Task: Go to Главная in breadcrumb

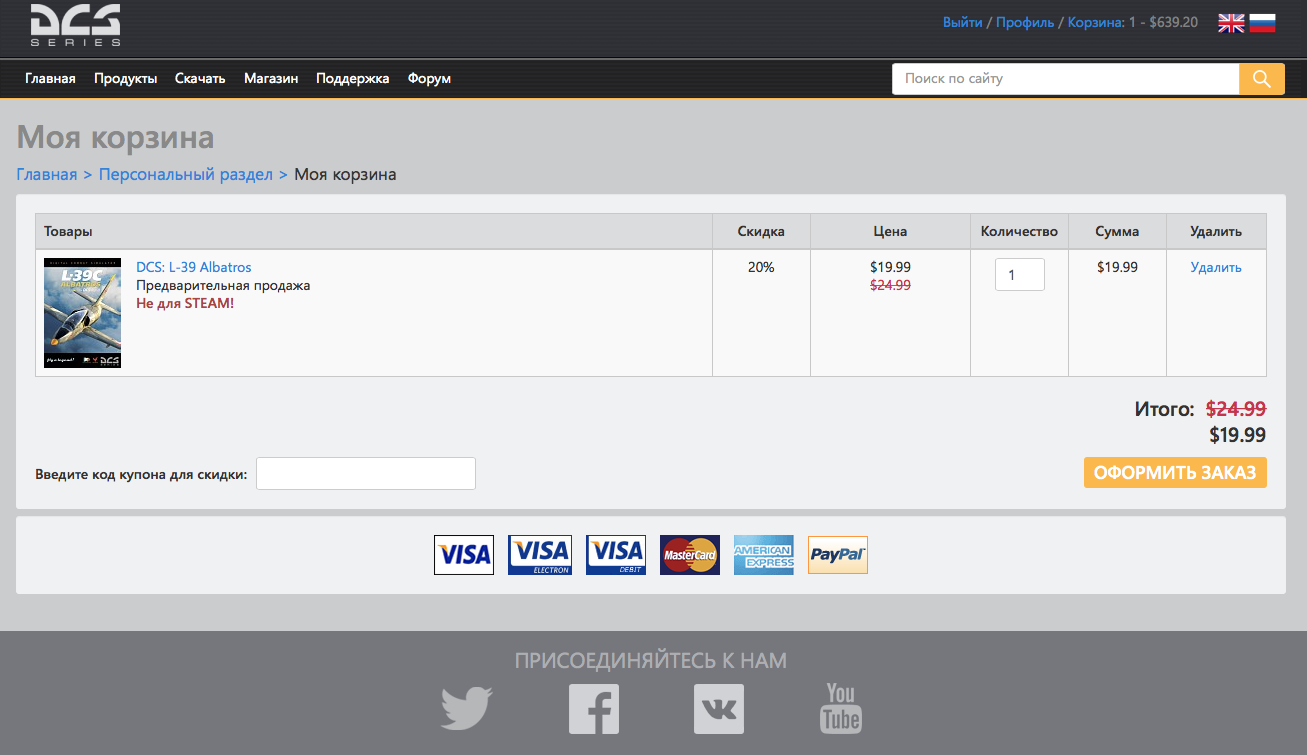Action: pos(47,174)
